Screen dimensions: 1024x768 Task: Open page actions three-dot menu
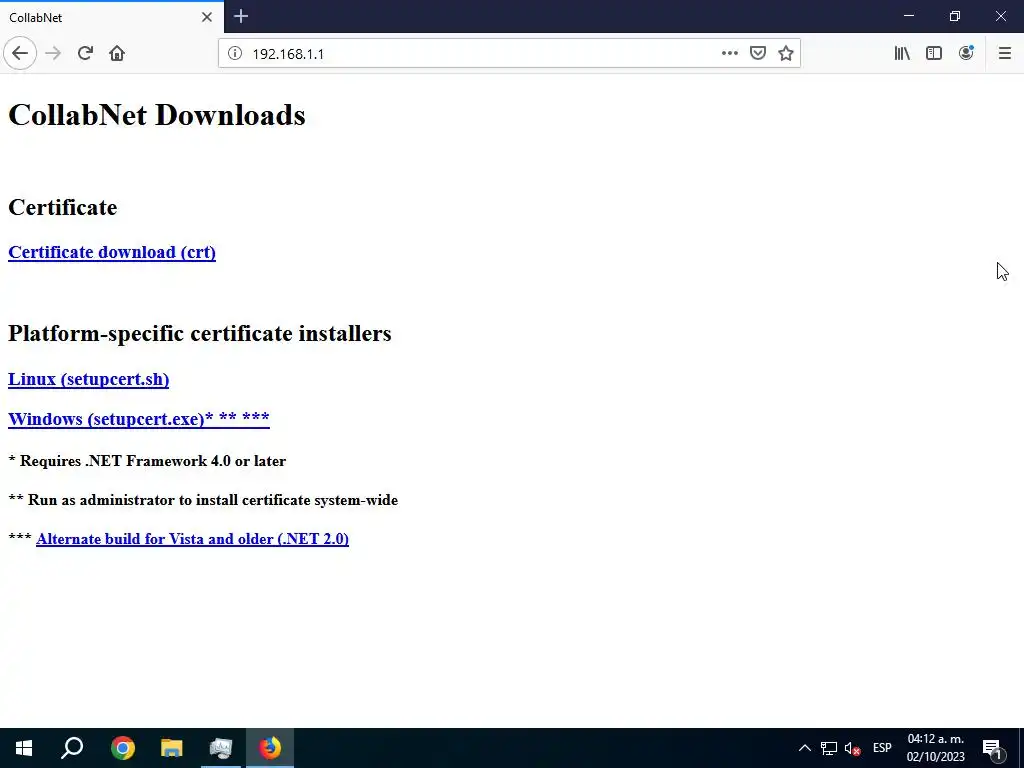point(729,54)
